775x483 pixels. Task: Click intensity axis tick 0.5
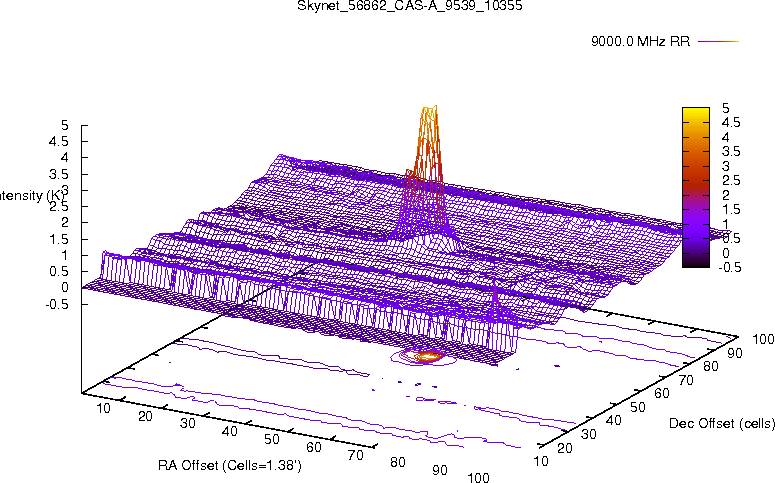tap(58, 271)
